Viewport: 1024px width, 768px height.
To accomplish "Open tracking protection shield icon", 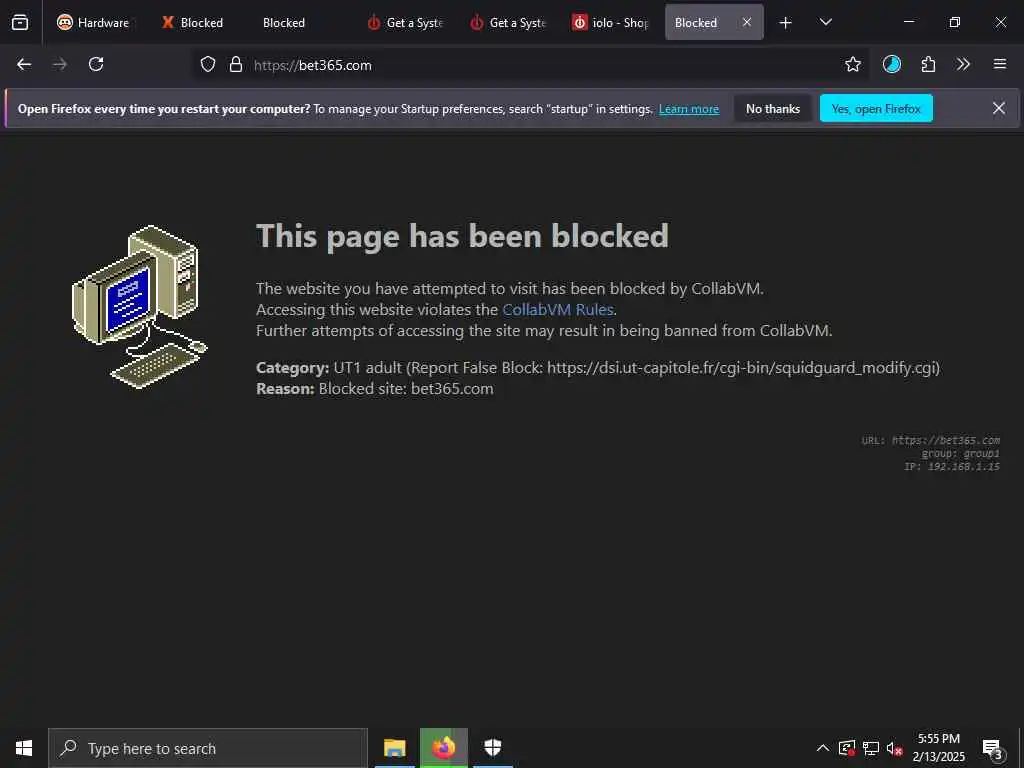I will (208, 65).
